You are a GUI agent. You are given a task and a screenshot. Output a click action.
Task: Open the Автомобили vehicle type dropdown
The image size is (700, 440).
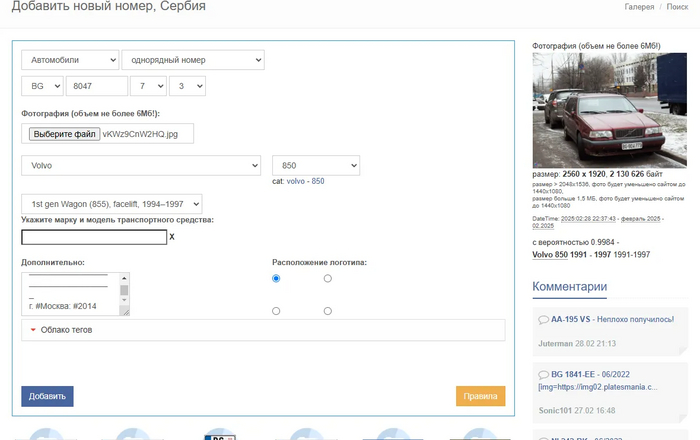[68, 60]
